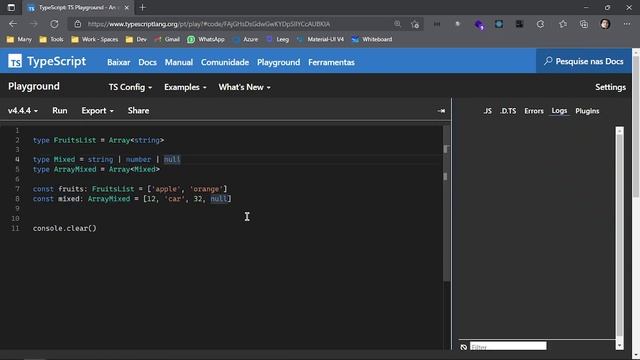Image resolution: width=640 pixels, height=360 pixels.
Task: Open the Whiteboard bookmark
Action: coord(372,39)
